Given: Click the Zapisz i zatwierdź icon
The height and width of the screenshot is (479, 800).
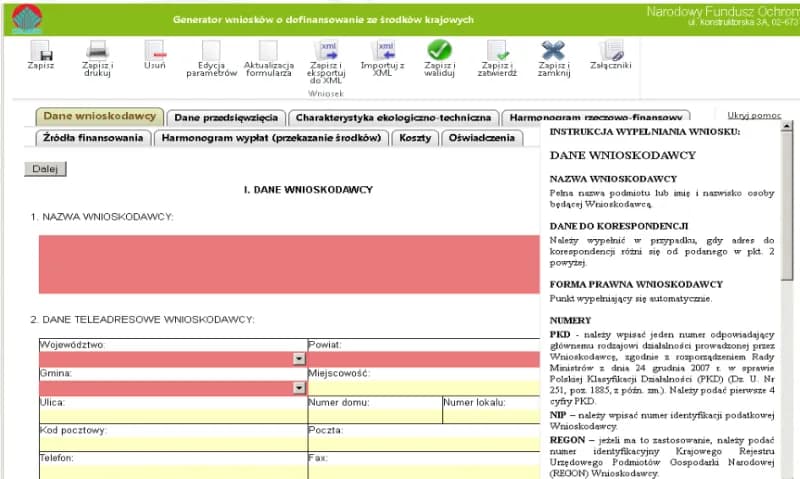Looking at the screenshot, I should 497,51.
